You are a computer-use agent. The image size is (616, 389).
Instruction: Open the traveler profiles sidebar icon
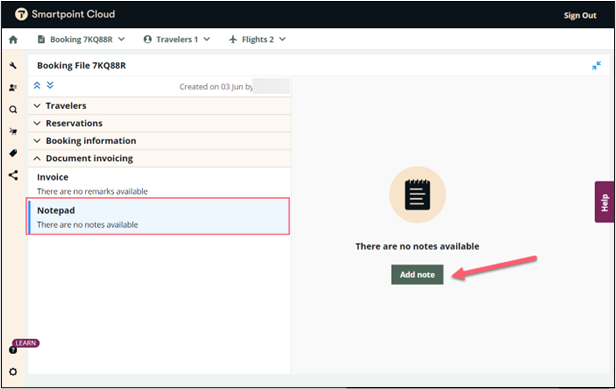[x=13, y=88]
